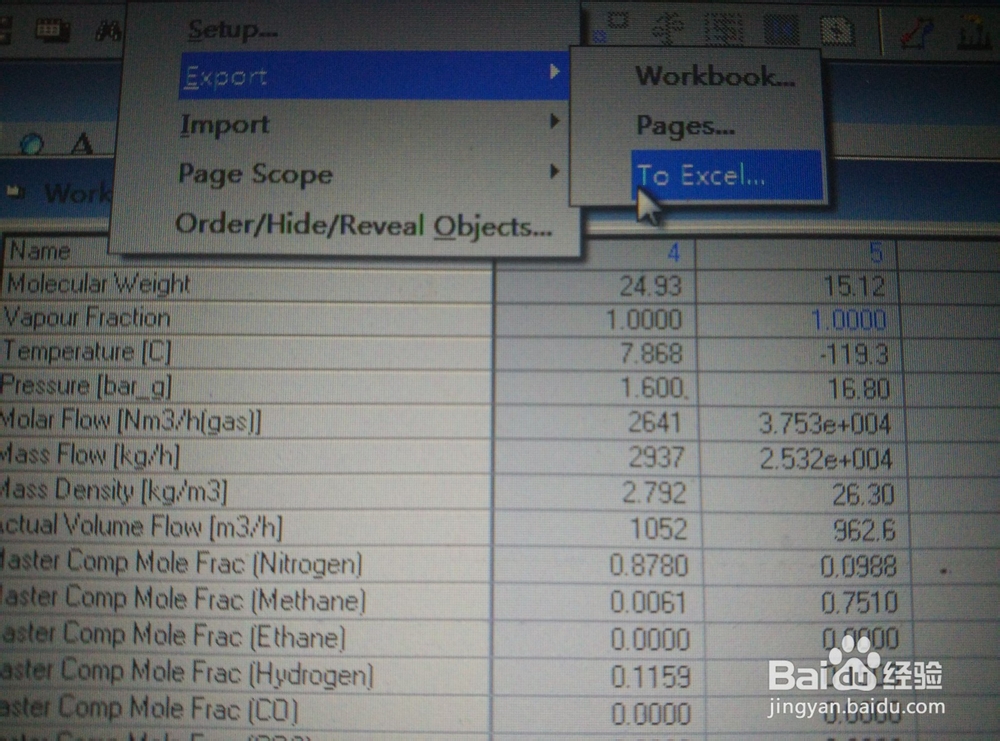Click the Temperature [C] row label
This screenshot has height=741, width=1000.
tap(87, 351)
